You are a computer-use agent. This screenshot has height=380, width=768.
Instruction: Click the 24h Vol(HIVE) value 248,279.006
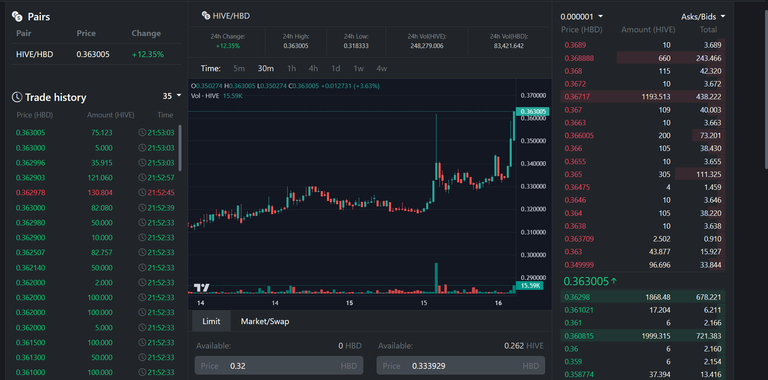coord(427,46)
